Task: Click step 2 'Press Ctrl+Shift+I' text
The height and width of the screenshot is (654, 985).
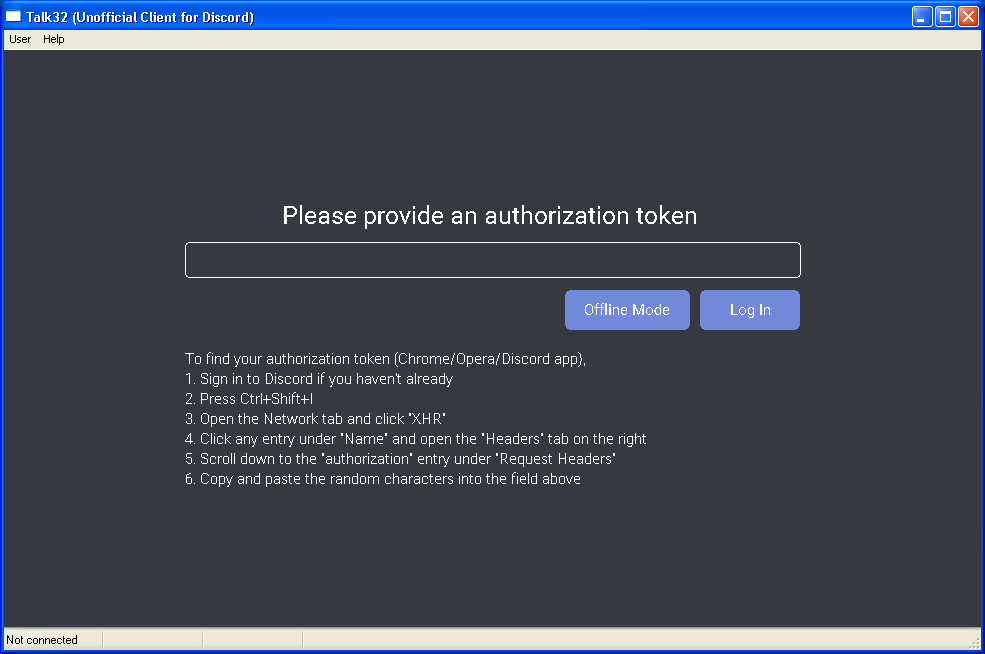Action: (249, 399)
